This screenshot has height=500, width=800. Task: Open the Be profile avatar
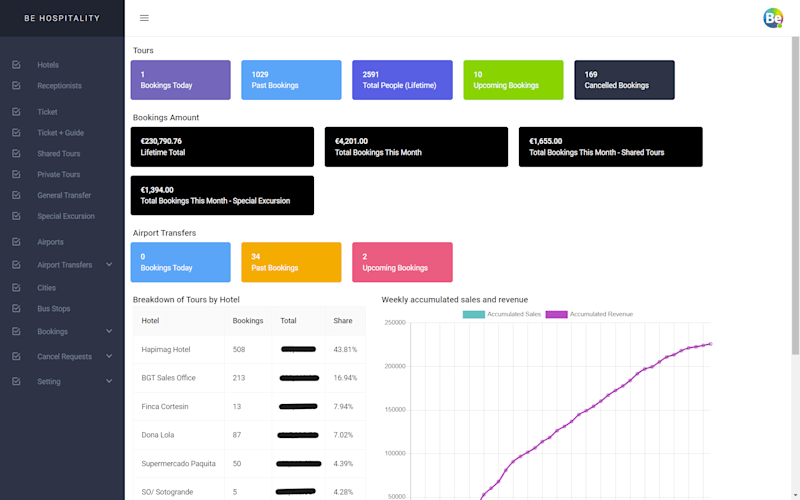(x=773, y=18)
